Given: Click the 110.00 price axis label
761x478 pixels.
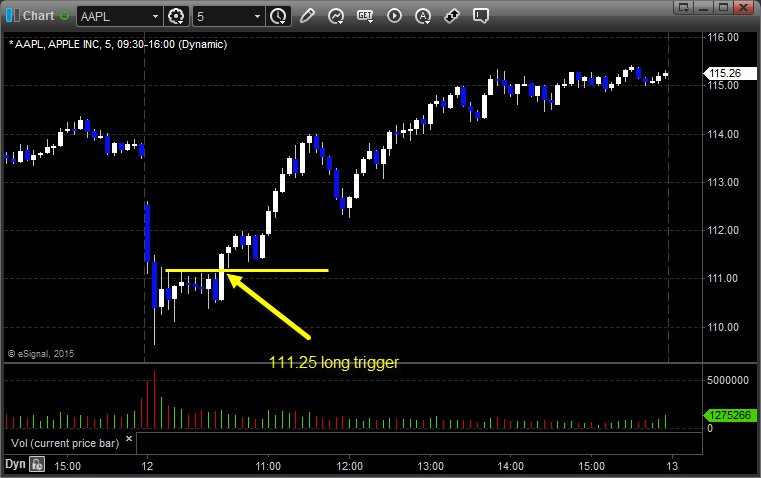Looking at the screenshot, I should [723, 327].
